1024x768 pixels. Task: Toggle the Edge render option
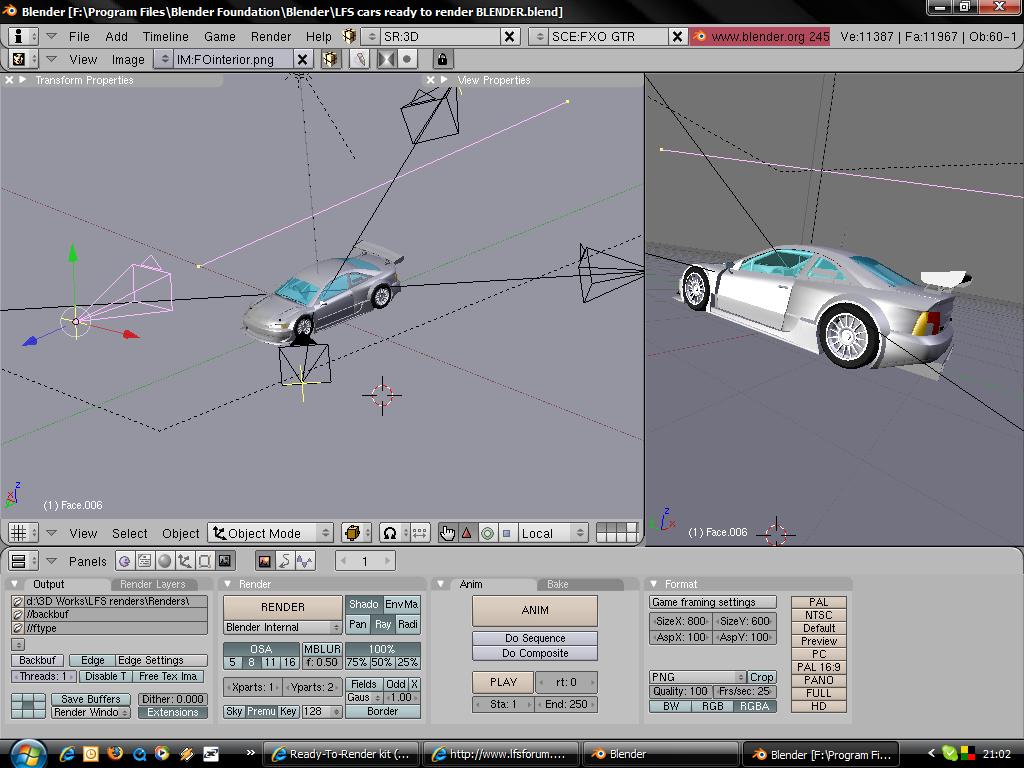(92, 660)
